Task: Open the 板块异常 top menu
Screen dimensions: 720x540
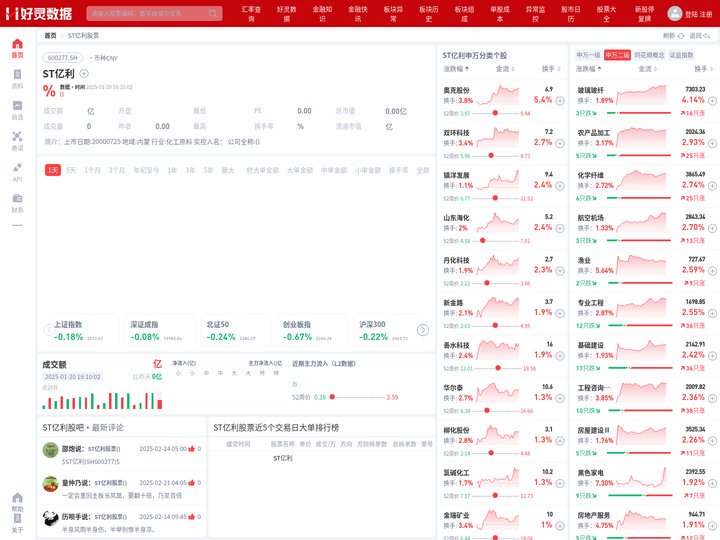Action: 394,14
